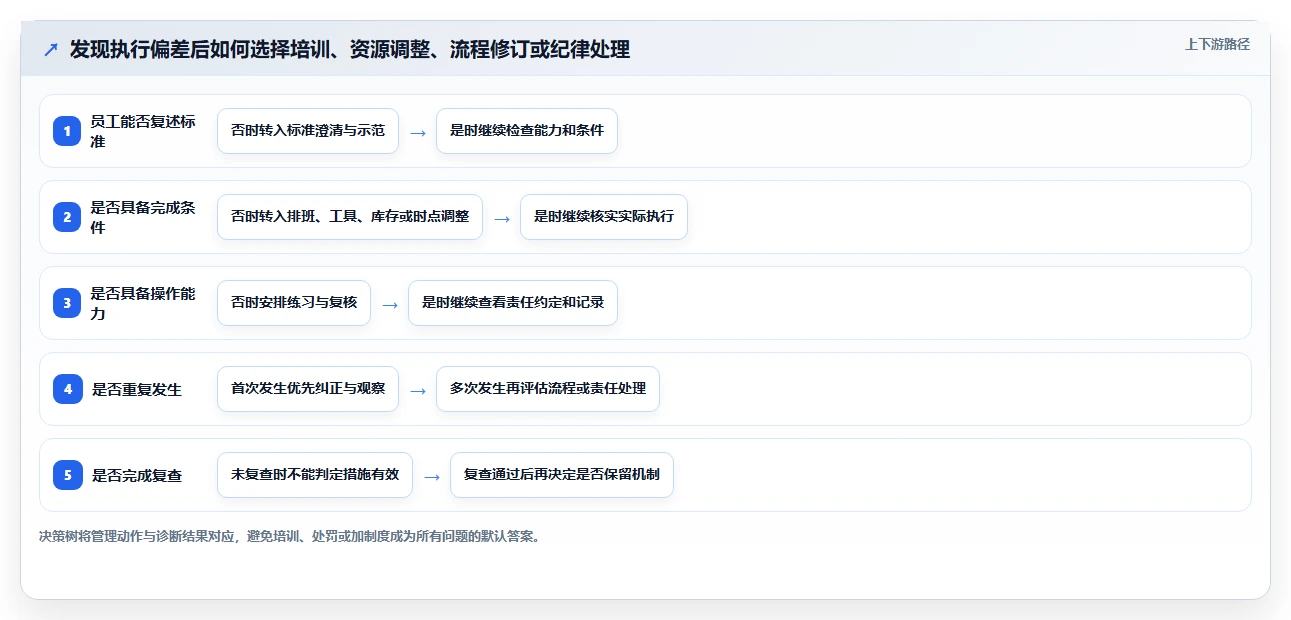Select 是时继续核实实际执行 box
1291x620 pixels.
pos(604,217)
